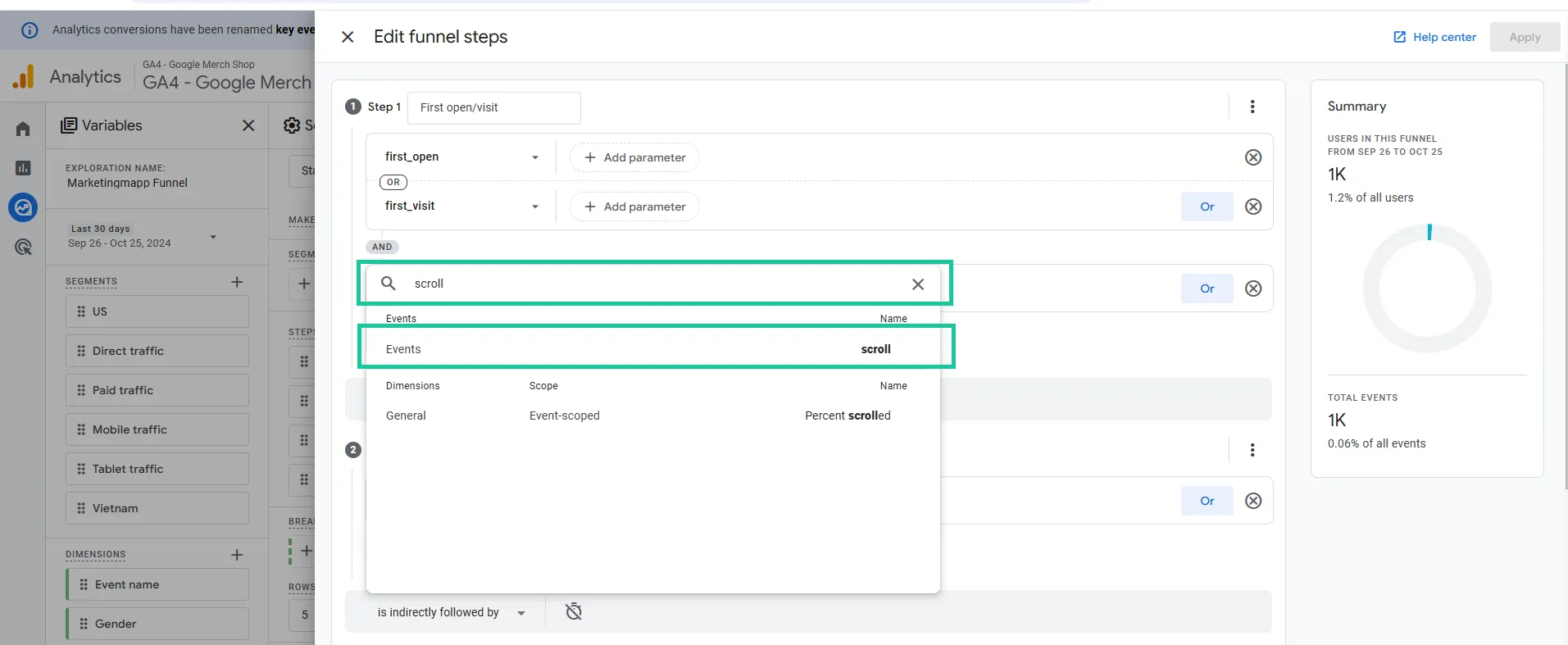Open Step 2 three-dot options menu
This screenshot has height=645, width=1568.
pos(1252,450)
